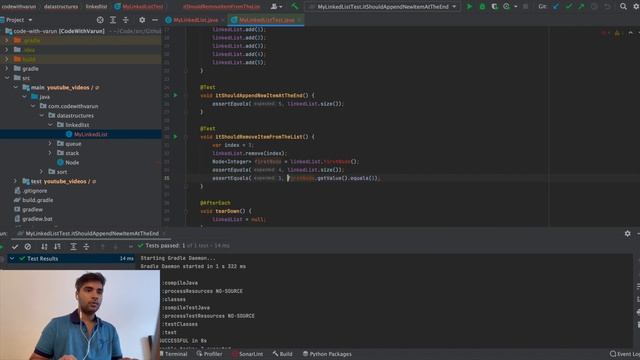
Task: Click Select Opened File target icon
Action: 100,20
